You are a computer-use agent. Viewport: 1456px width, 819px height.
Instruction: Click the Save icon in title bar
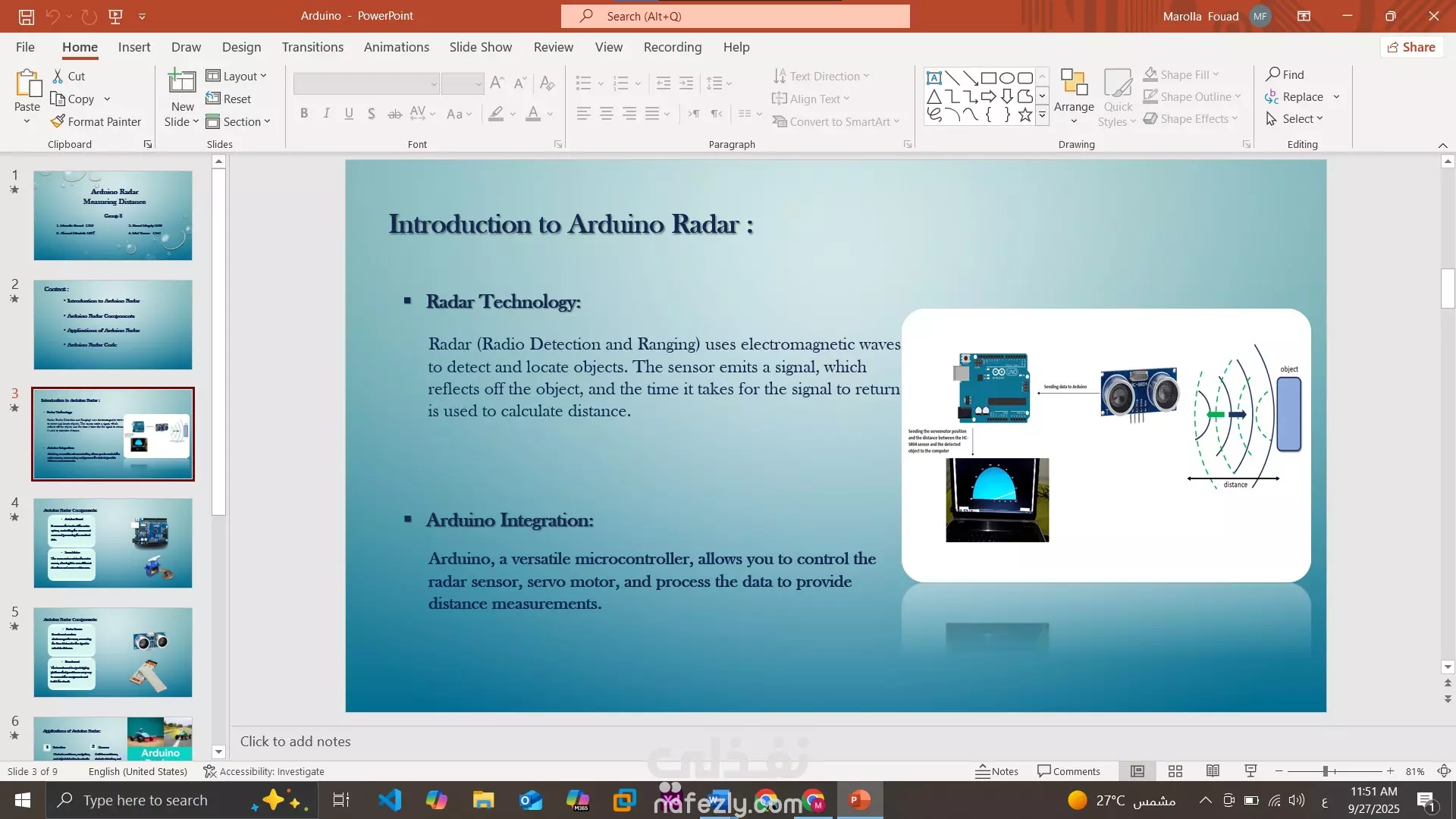27,16
